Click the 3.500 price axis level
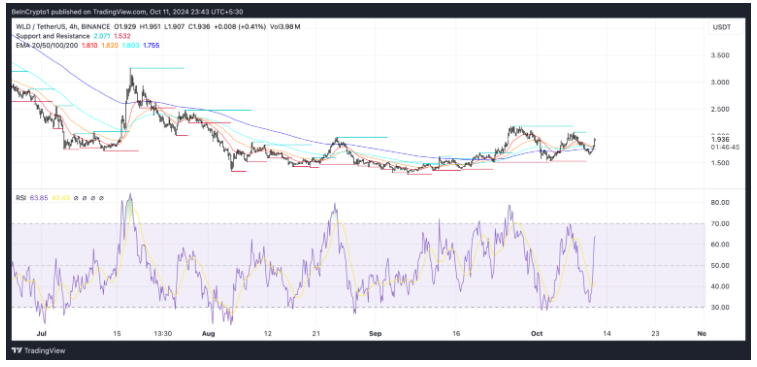This screenshot has width=757, height=367. coord(720,56)
